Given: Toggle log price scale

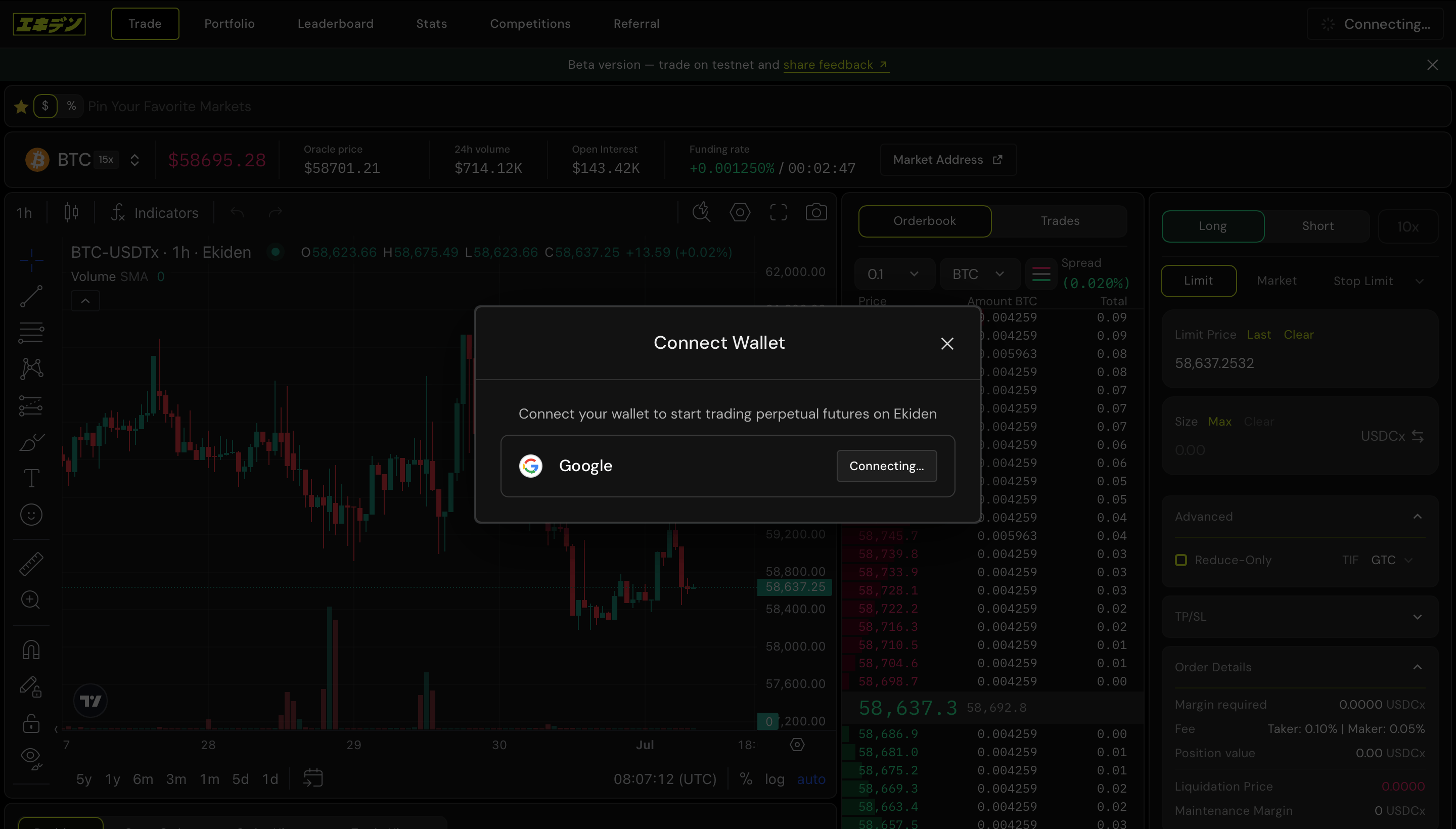Looking at the screenshot, I should (x=775, y=779).
